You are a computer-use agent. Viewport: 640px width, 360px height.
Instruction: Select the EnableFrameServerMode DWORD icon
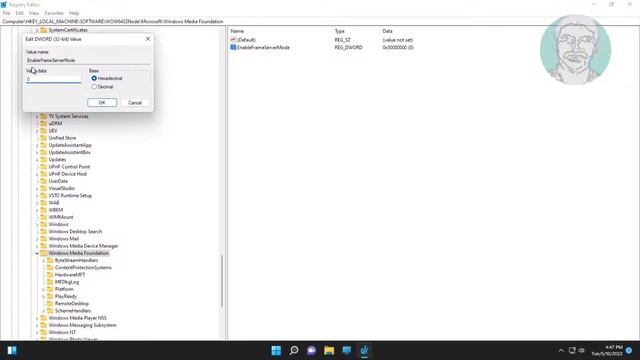pos(233,47)
